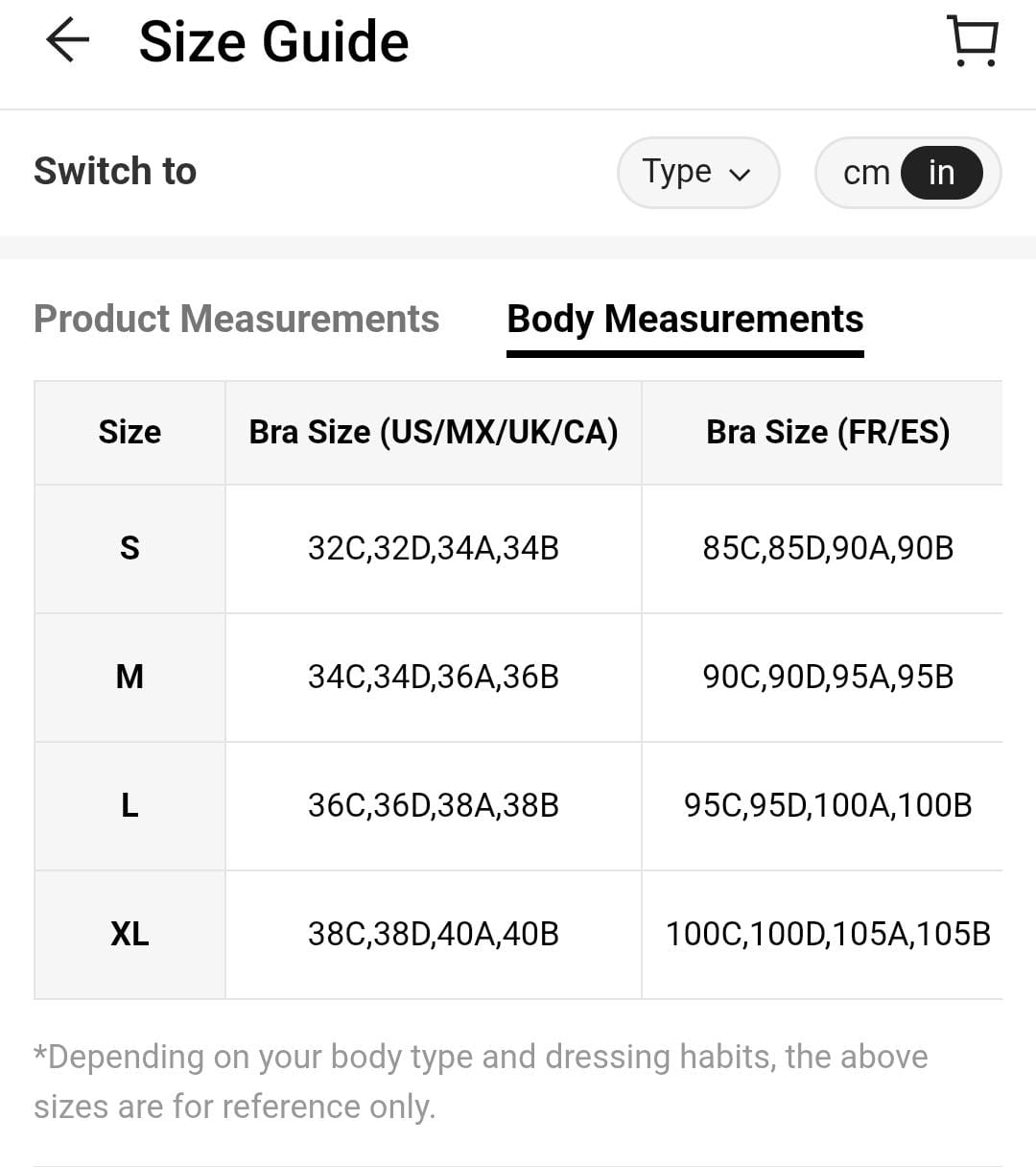This screenshot has width=1036, height=1167.
Task: Click the 32C,32D,34A,34B cell
Action: pyautogui.click(x=433, y=548)
